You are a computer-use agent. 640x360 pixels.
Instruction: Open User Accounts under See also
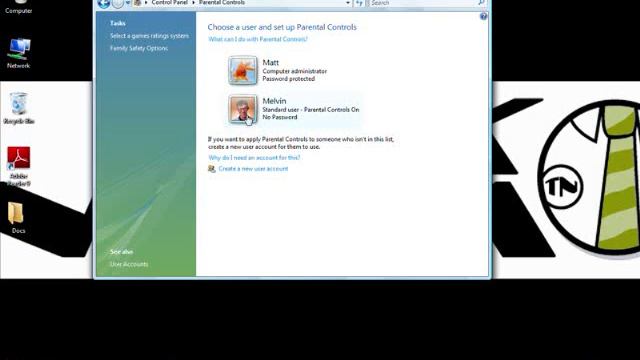click(129, 264)
